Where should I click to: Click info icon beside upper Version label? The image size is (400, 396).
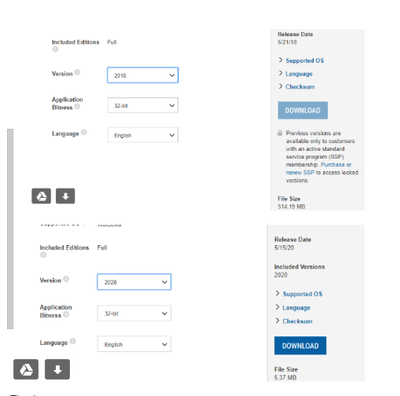point(77,72)
